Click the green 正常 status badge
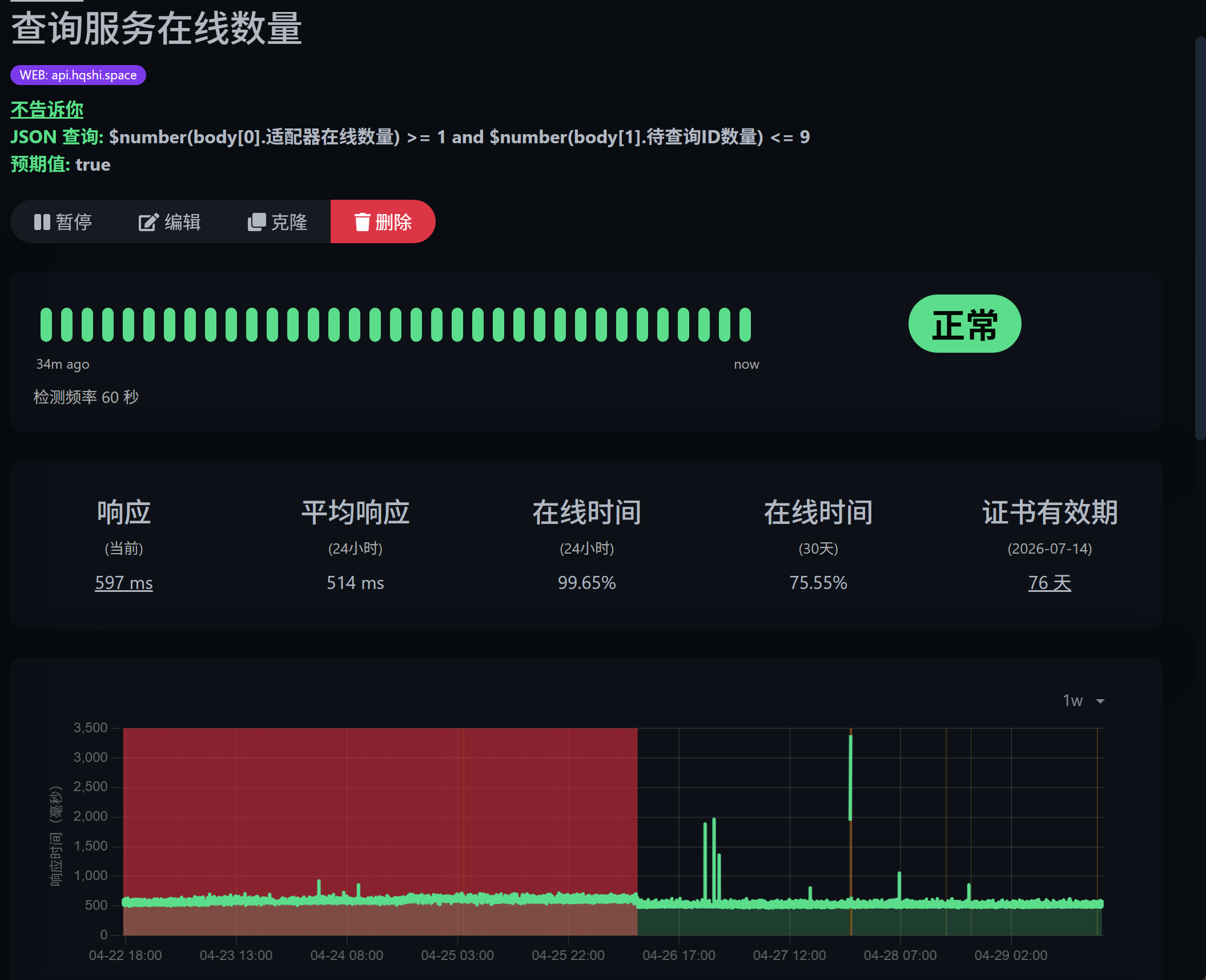1206x980 pixels. click(x=964, y=324)
